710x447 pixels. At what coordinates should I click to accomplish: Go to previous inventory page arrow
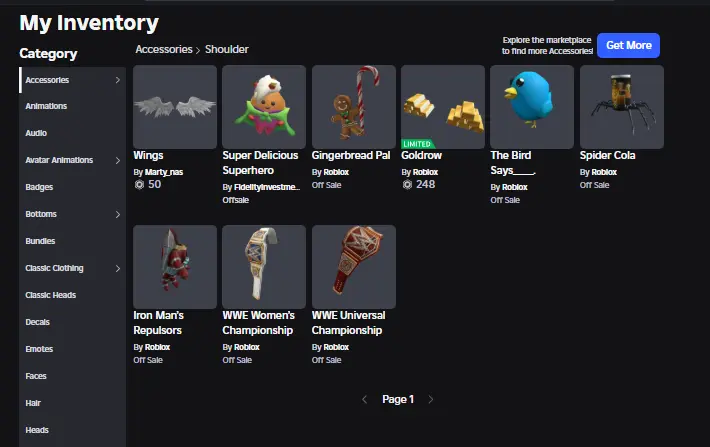(365, 399)
